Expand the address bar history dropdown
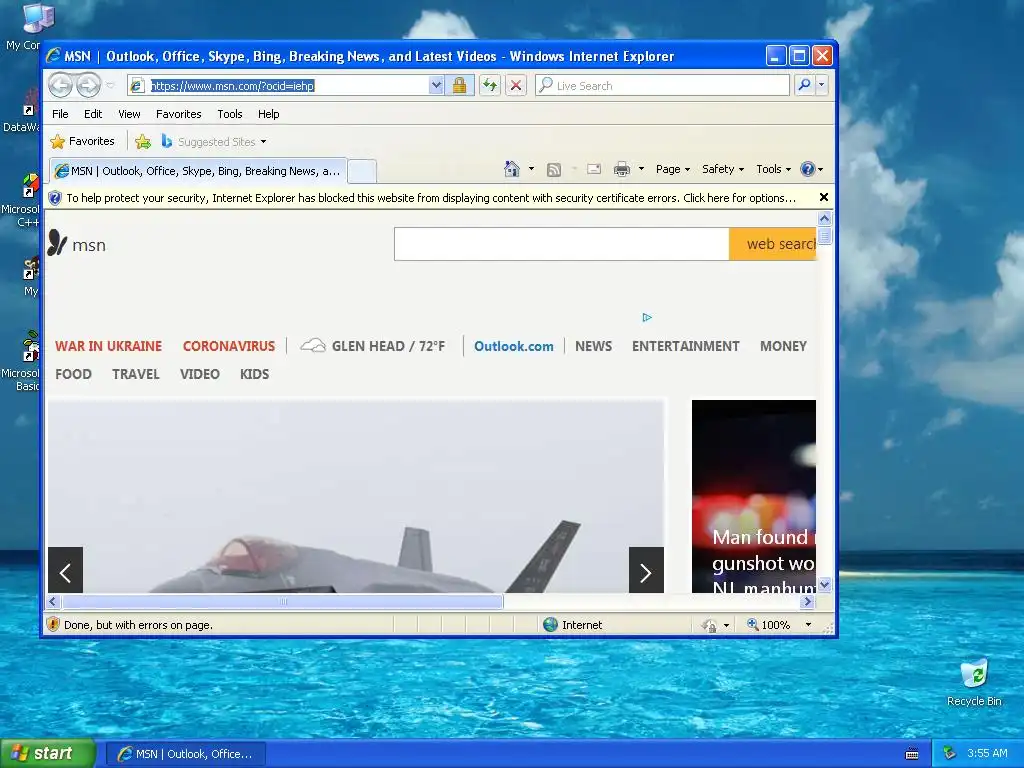The width and height of the screenshot is (1024, 768). [x=436, y=86]
